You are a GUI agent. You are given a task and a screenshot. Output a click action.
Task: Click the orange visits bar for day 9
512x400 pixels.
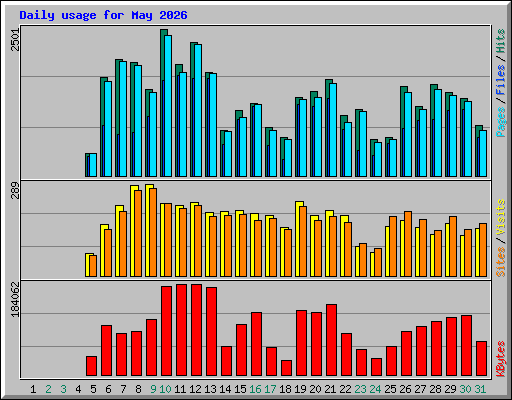pos(153,232)
